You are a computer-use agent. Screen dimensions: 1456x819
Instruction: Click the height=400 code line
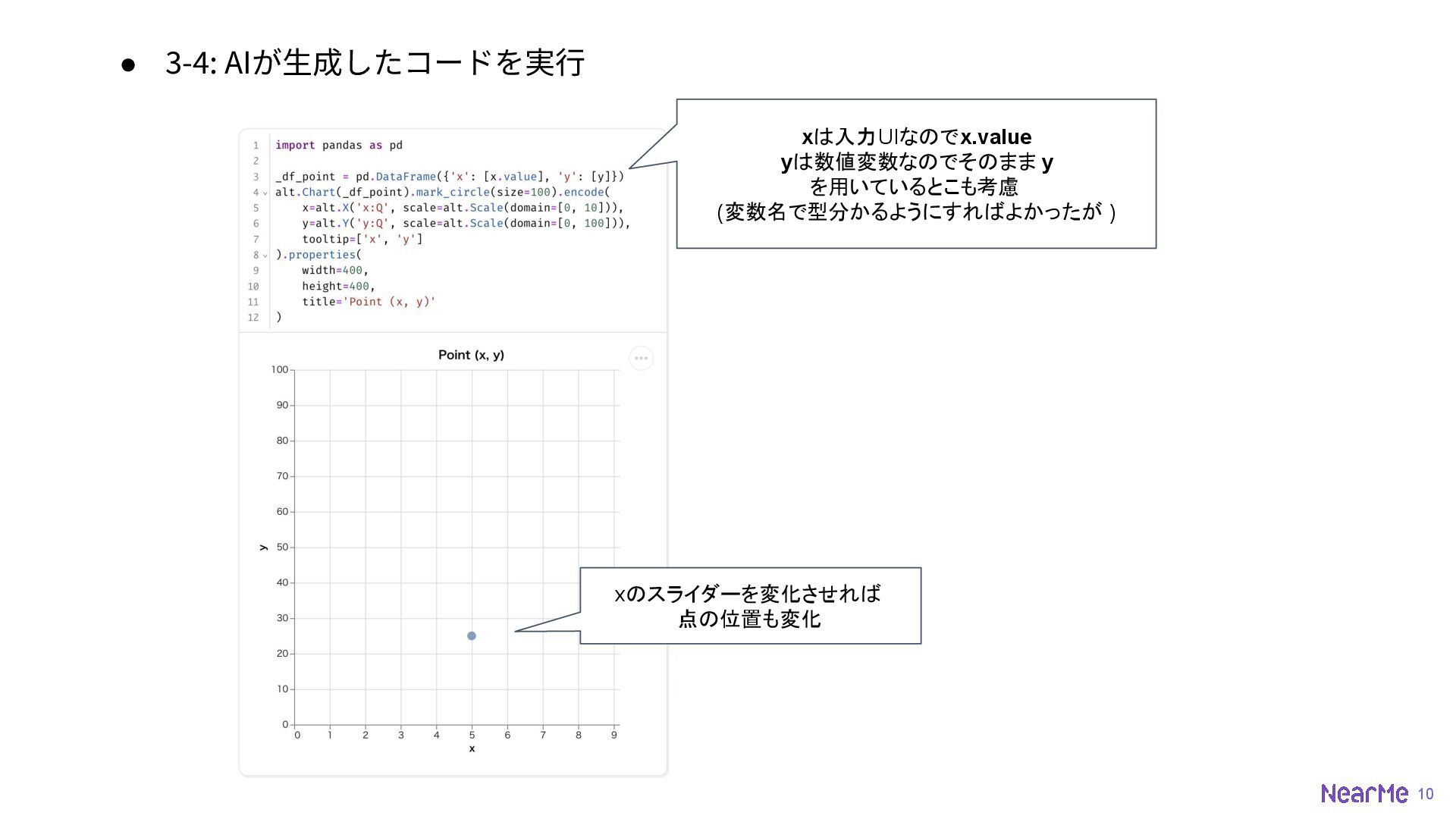pyautogui.click(x=338, y=286)
